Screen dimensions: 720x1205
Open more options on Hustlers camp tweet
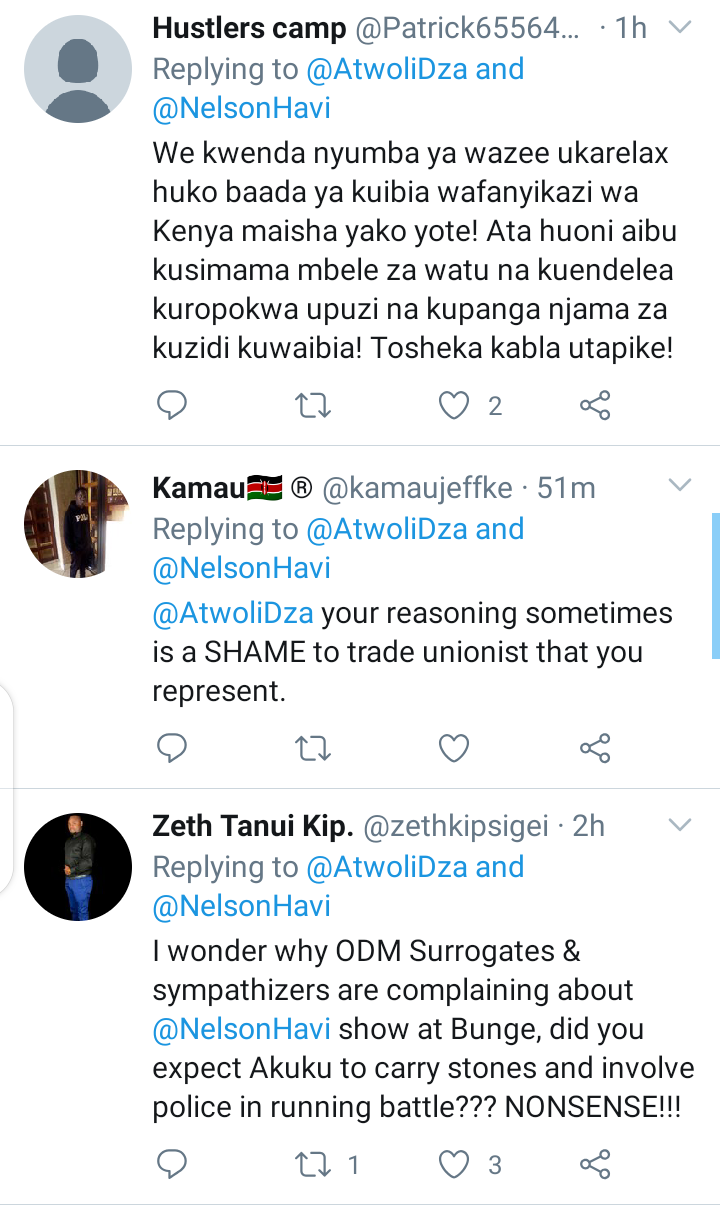tap(680, 28)
